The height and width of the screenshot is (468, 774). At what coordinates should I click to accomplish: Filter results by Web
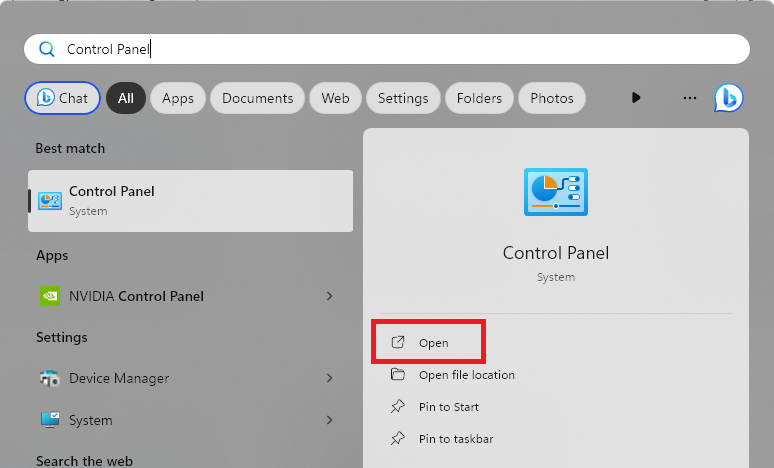click(x=335, y=98)
